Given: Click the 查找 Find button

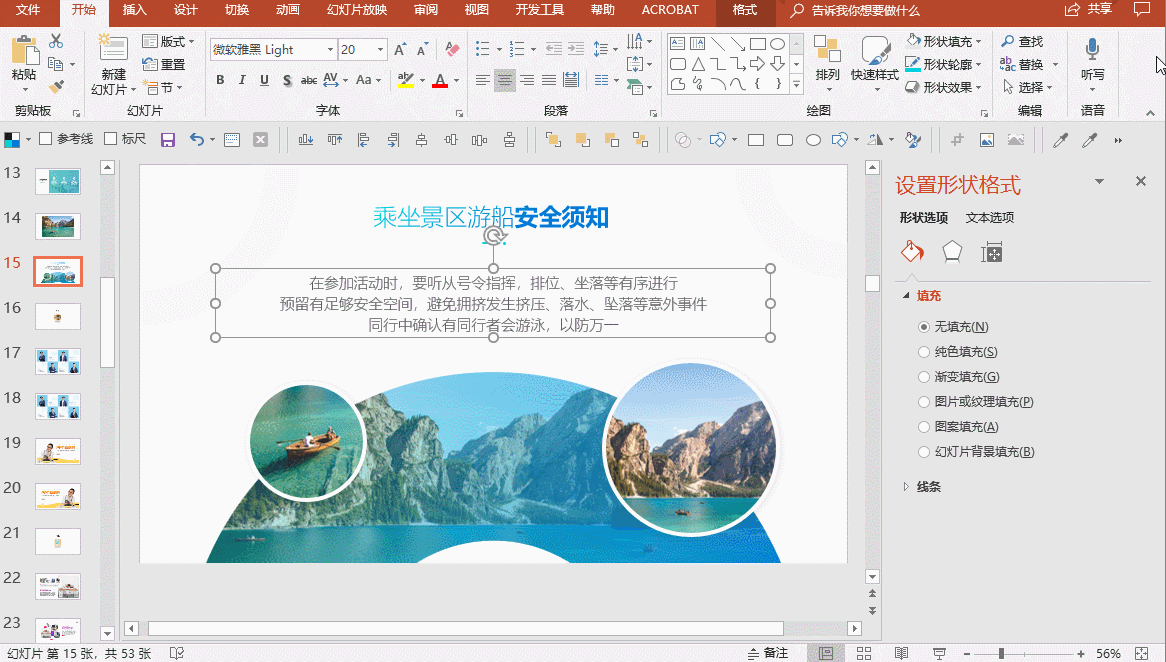Looking at the screenshot, I should [x=1022, y=42].
